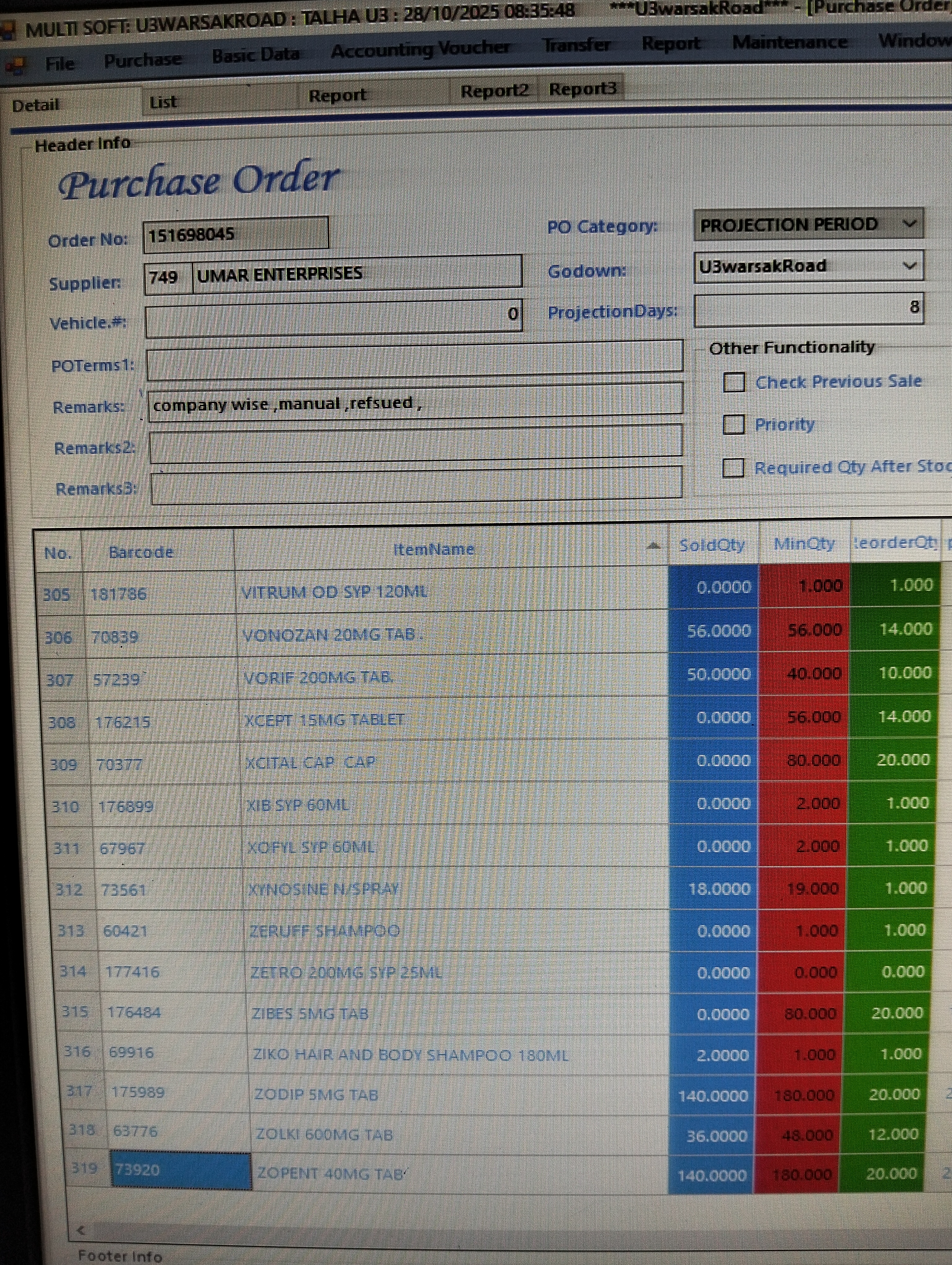Enable the Check Previous Sale checkbox

click(x=734, y=382)
